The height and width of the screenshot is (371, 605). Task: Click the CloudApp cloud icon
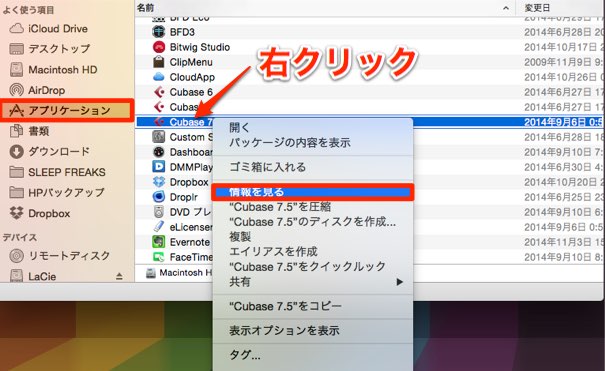coord(159,77)
